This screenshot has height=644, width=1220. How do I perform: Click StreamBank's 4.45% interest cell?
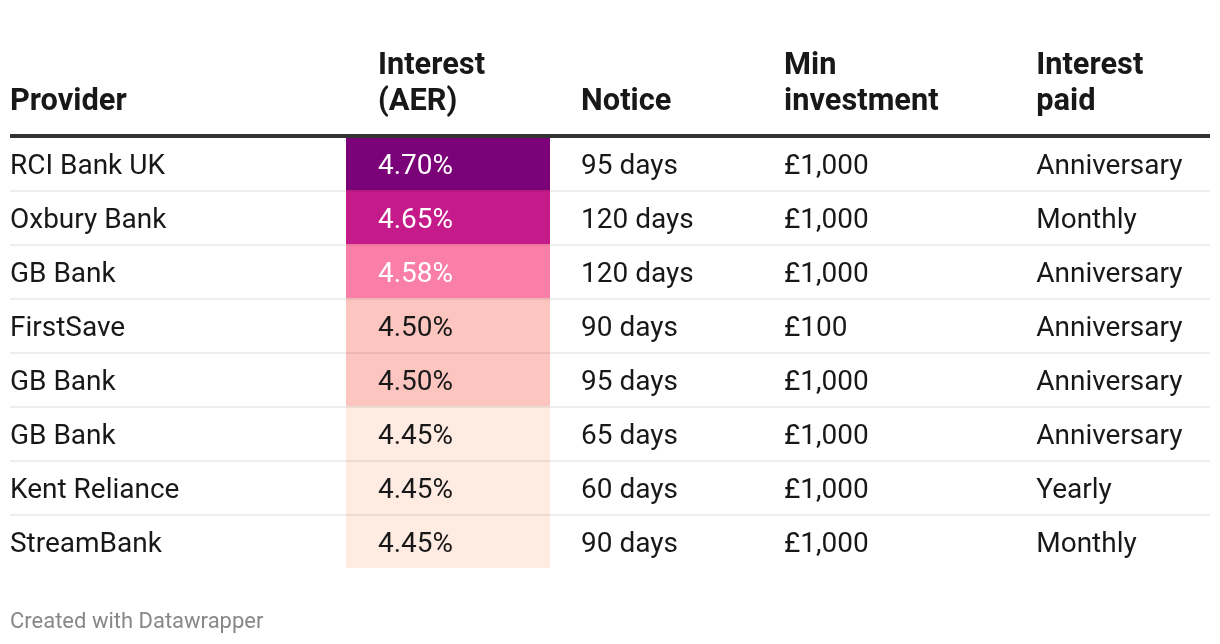[x=447, y=543]
